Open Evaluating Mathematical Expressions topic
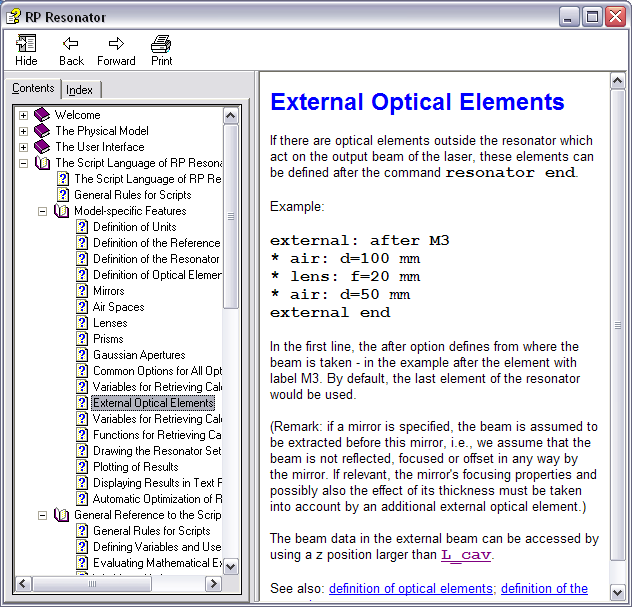 pyautogui.click(x=157, y=563)
